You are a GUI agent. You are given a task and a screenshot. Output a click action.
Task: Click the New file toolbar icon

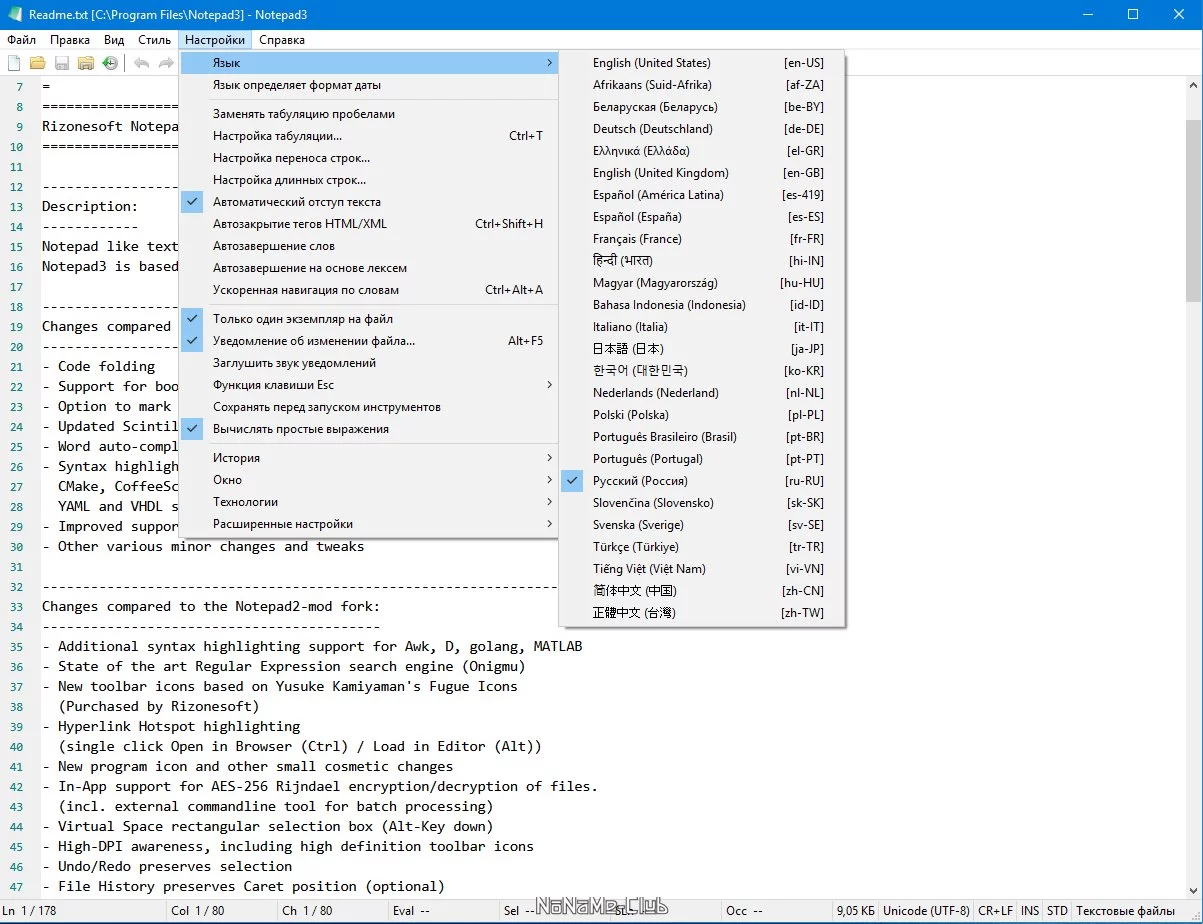pos(14,63)
